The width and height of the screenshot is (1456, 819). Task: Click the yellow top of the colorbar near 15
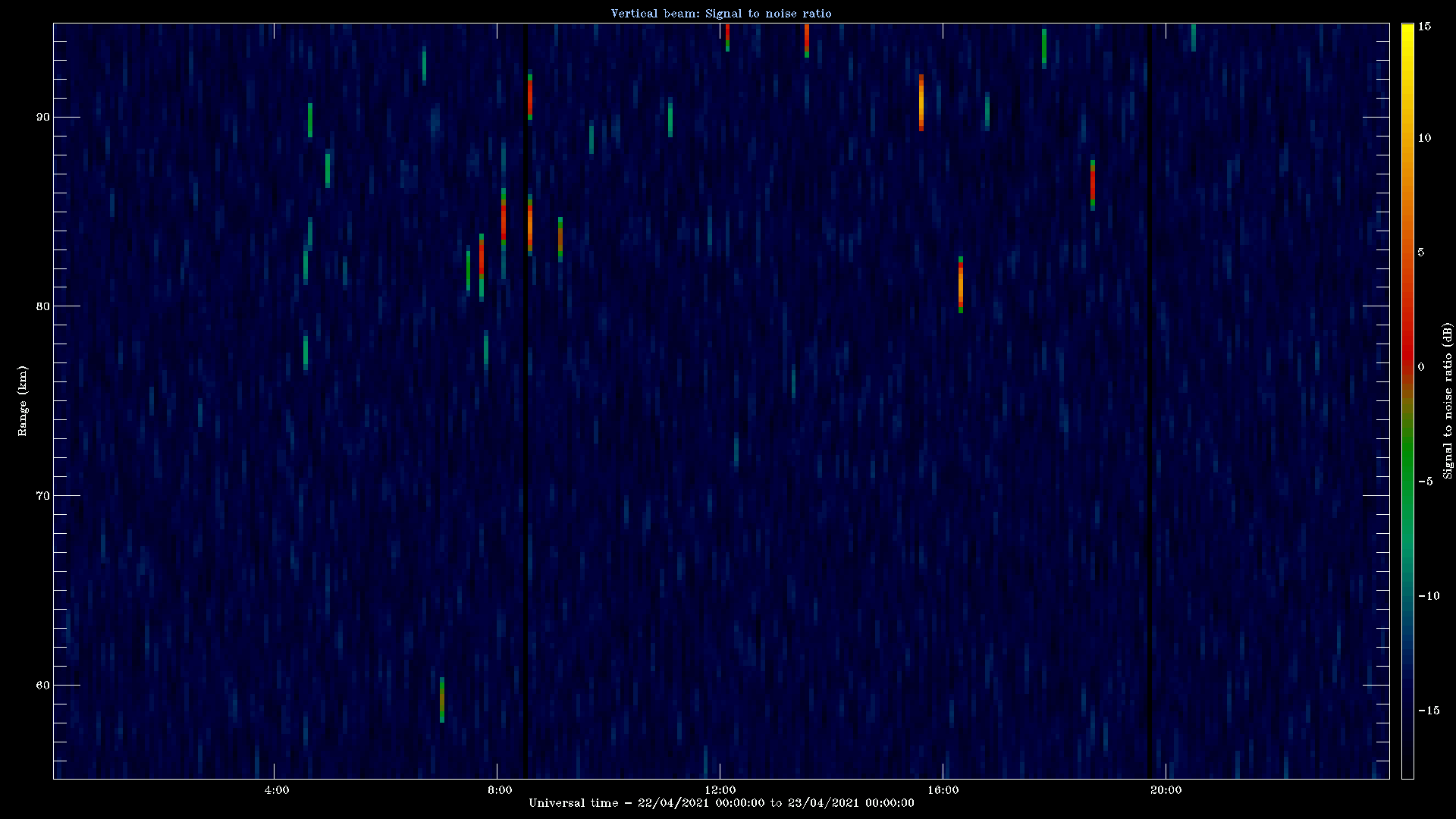[1407, 30]
